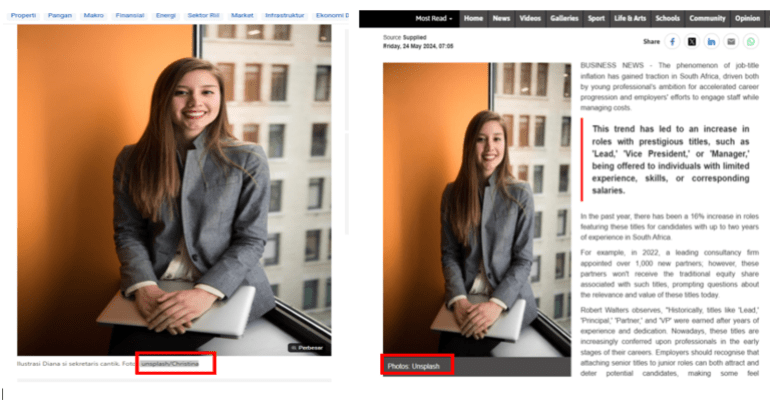Open the News section
Viewport: 770px width, 406px height.
click(x=501, y=18)
